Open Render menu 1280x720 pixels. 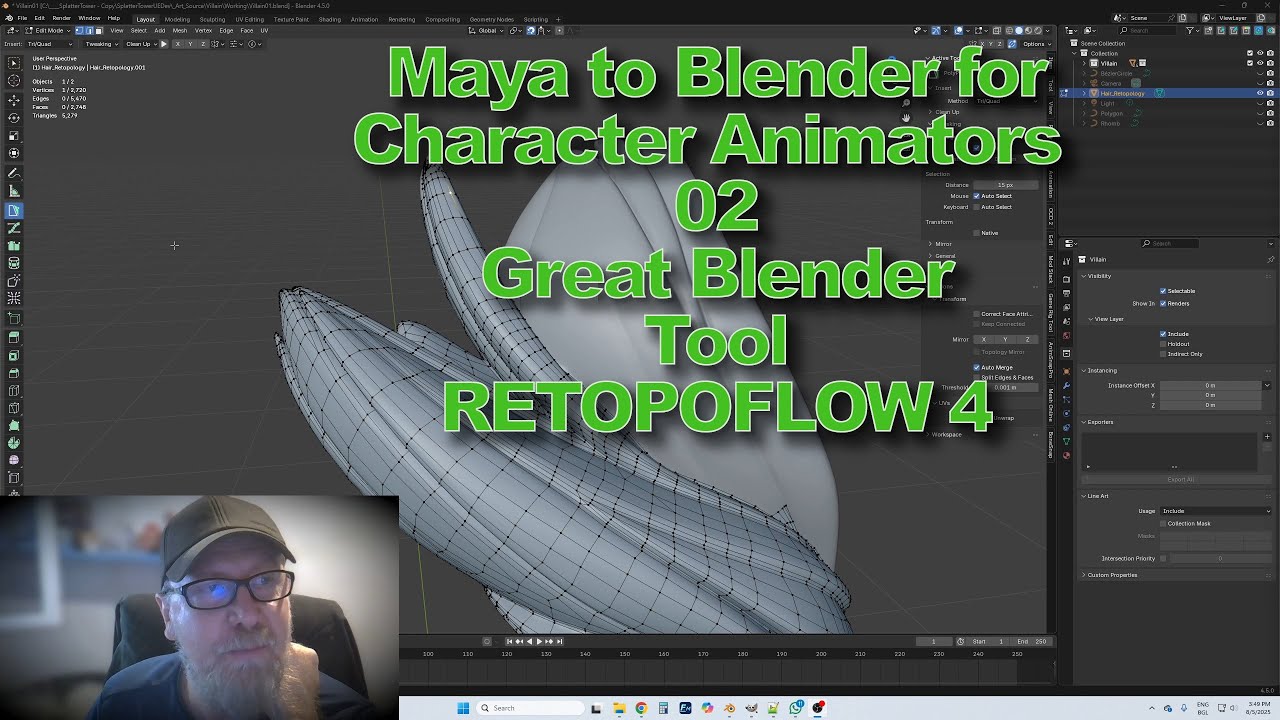coord(61,18)
